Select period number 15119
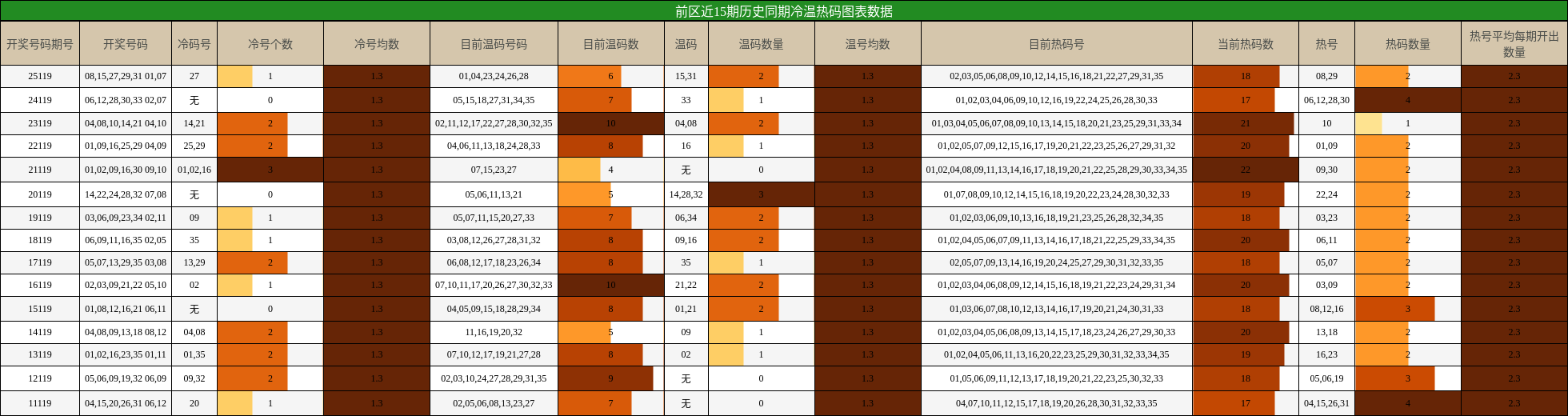Viewport: 1568px width, 416px height. coord(40,309)
